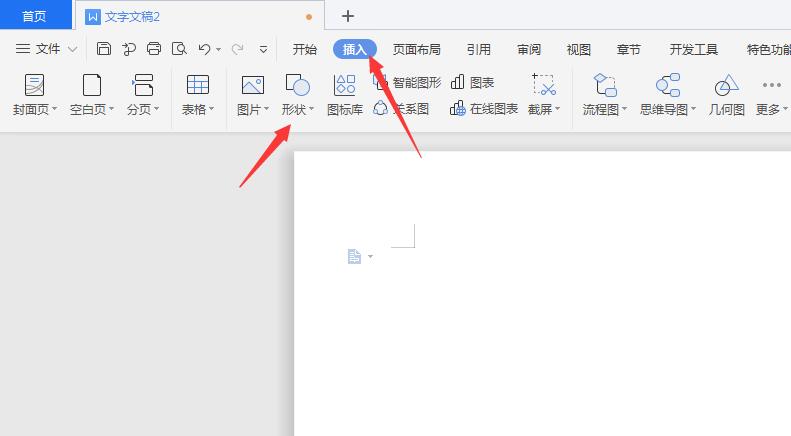
Task: Expand the flowchart (流程图) dropdown arrow
Action: [x=625, y=109]
